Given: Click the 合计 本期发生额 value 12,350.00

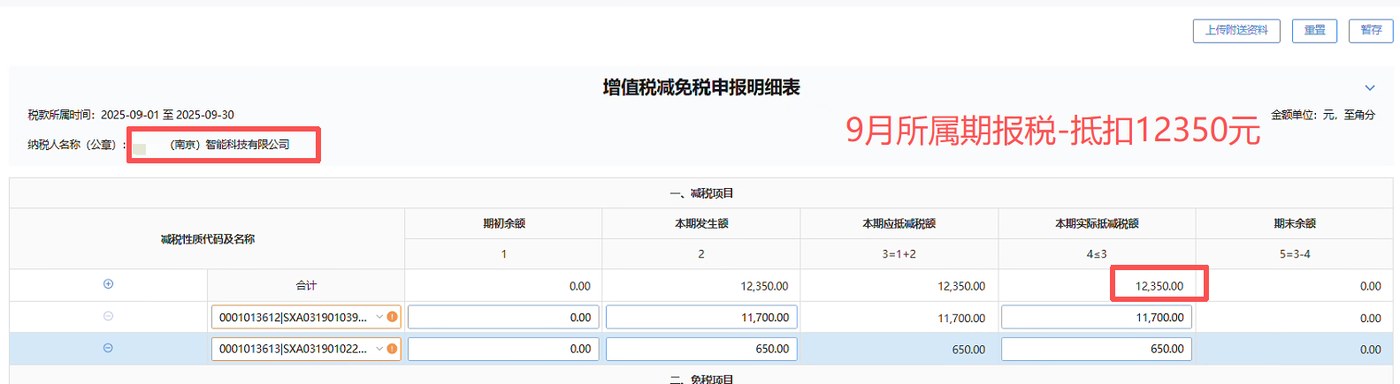Looking at the screenshot, I should coord(765,286).
